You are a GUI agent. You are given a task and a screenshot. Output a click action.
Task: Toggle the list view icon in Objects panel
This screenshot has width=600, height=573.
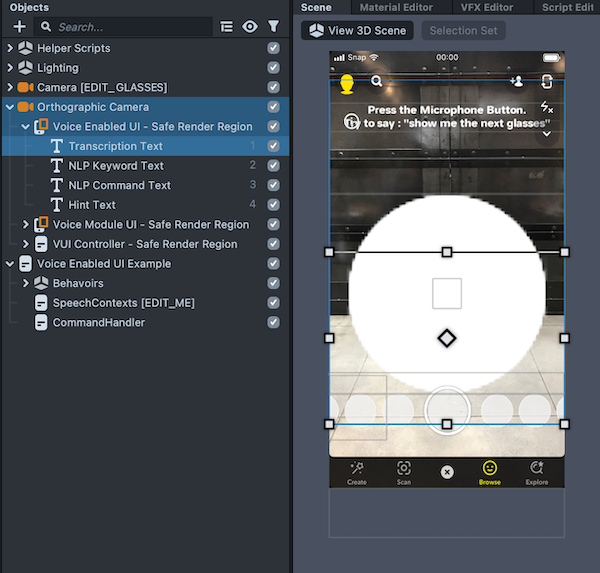(227, 27)
